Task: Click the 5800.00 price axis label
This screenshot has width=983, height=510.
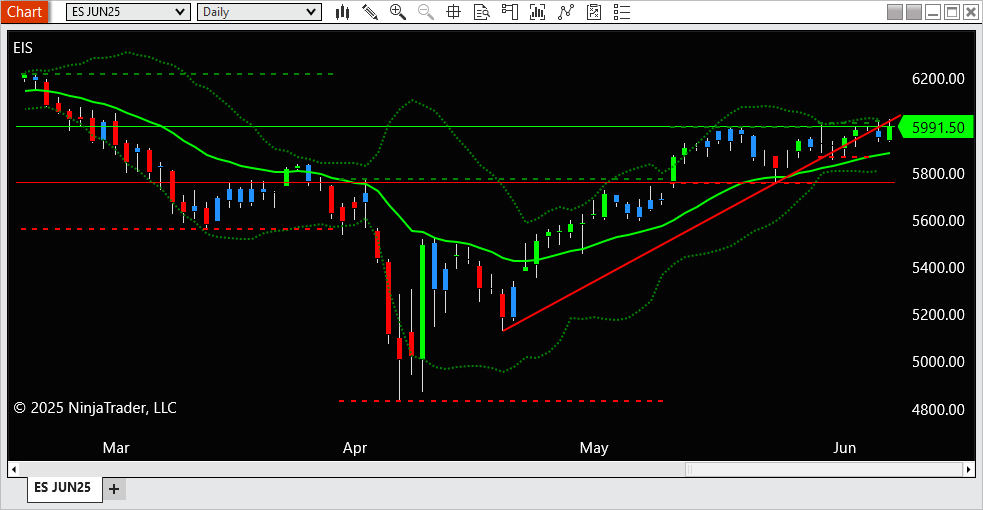Action: coord(938,174)
